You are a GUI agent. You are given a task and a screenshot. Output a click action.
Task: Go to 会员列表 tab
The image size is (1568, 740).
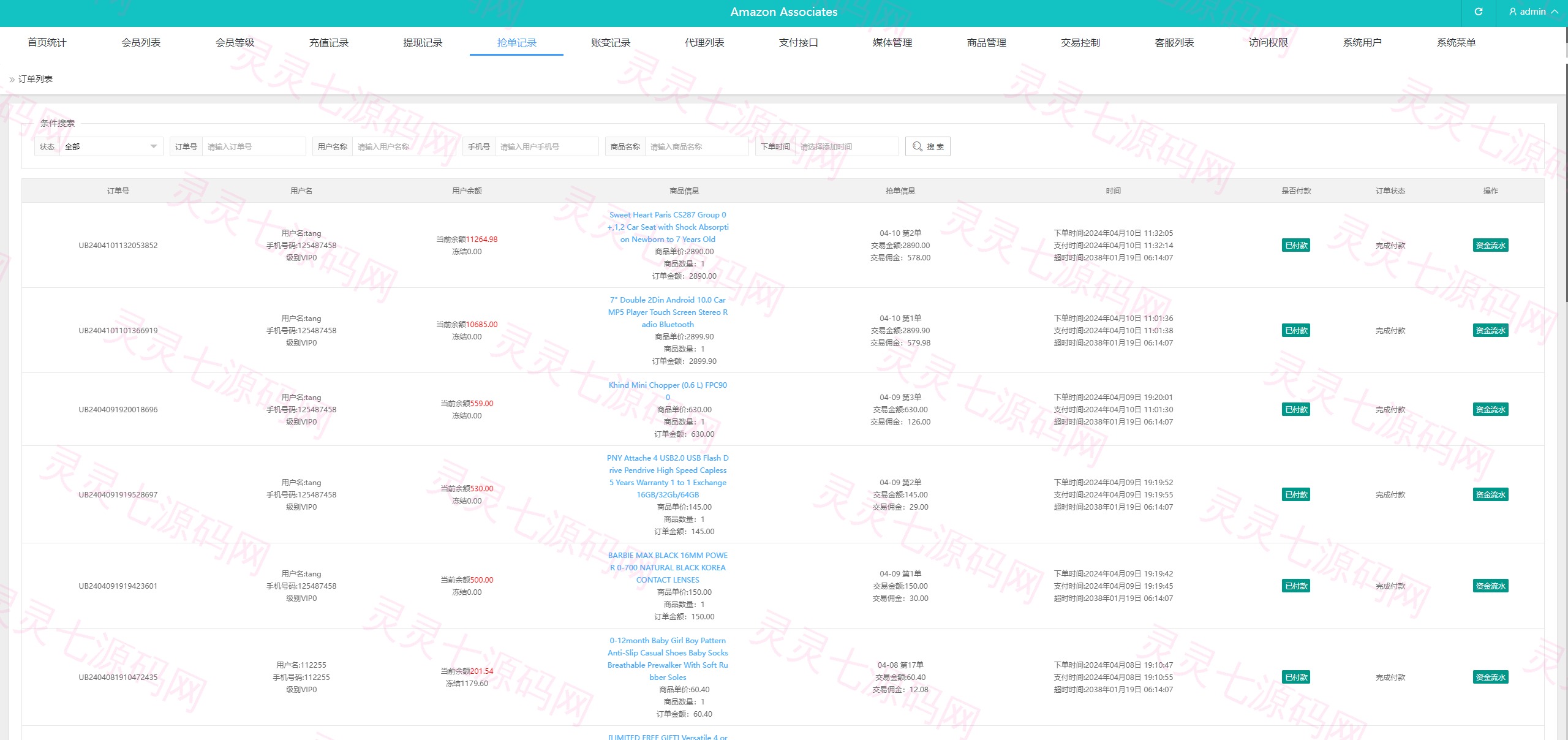coord(141,42)
